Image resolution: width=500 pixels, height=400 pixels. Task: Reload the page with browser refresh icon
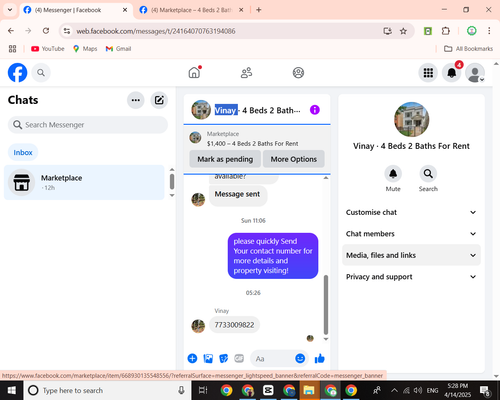tap(46, 31)
